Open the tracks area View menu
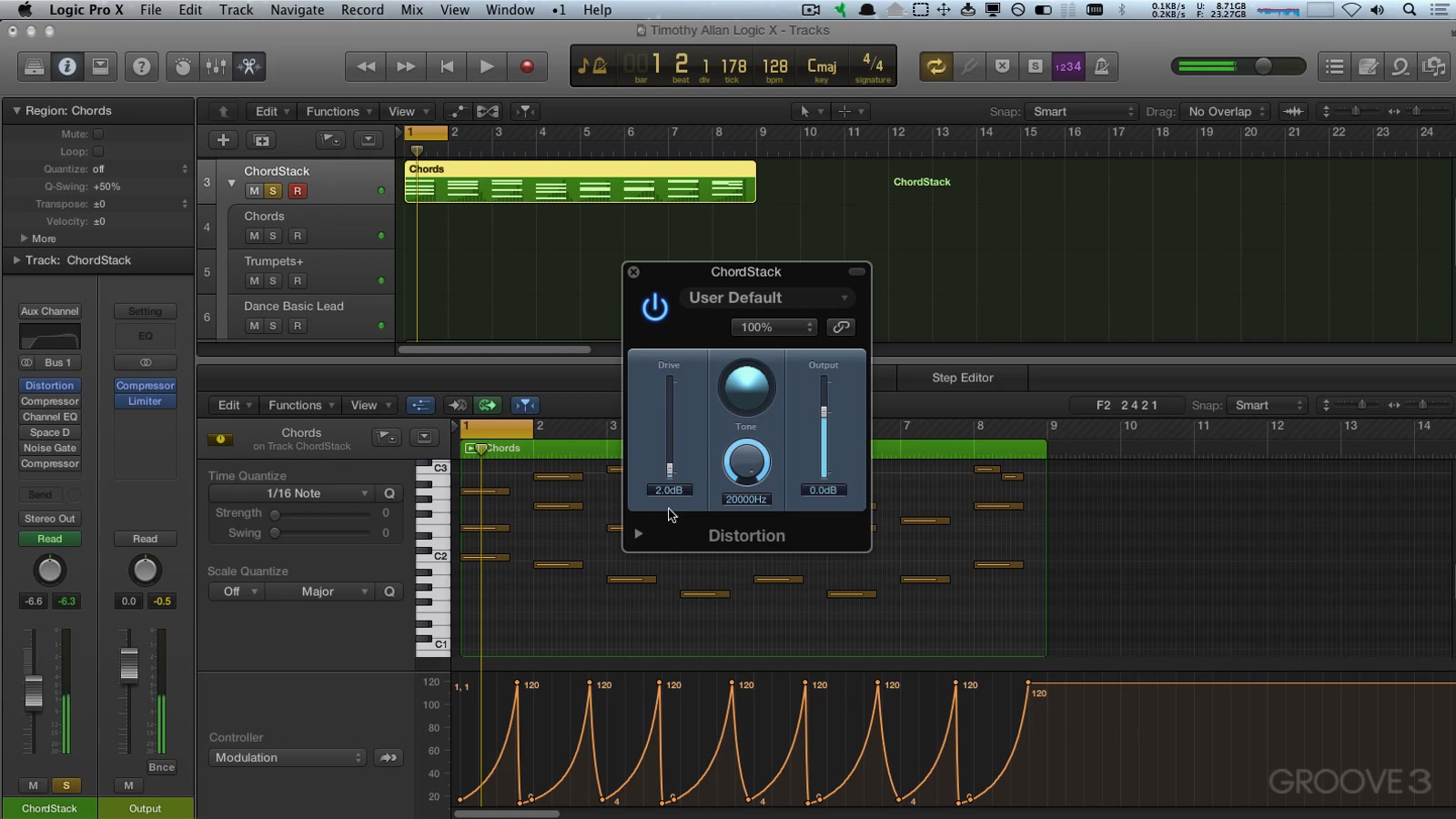This screenshot has width=1456, height=819. (407, 111)
